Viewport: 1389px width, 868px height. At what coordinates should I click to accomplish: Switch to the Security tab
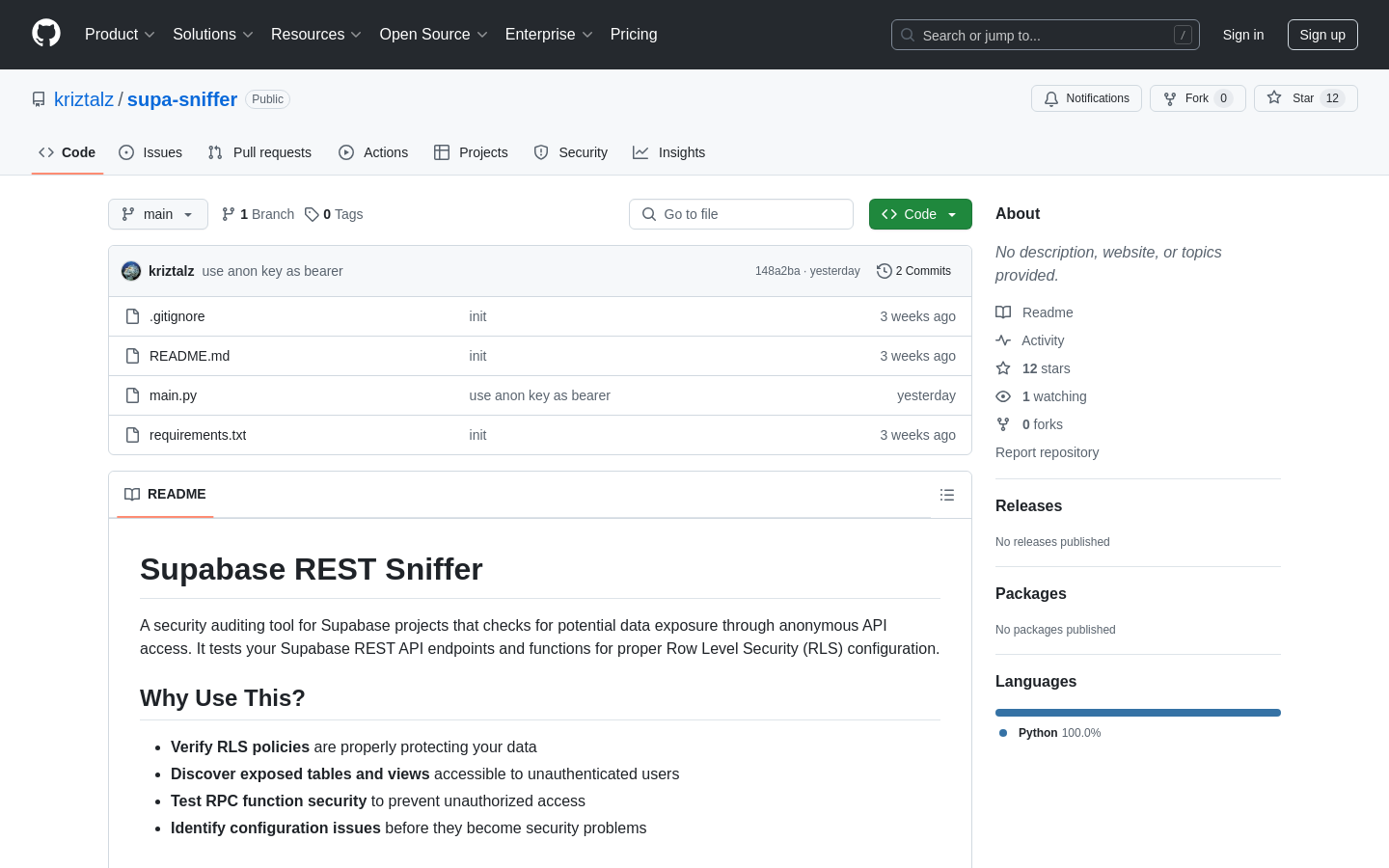coord(570,152)
